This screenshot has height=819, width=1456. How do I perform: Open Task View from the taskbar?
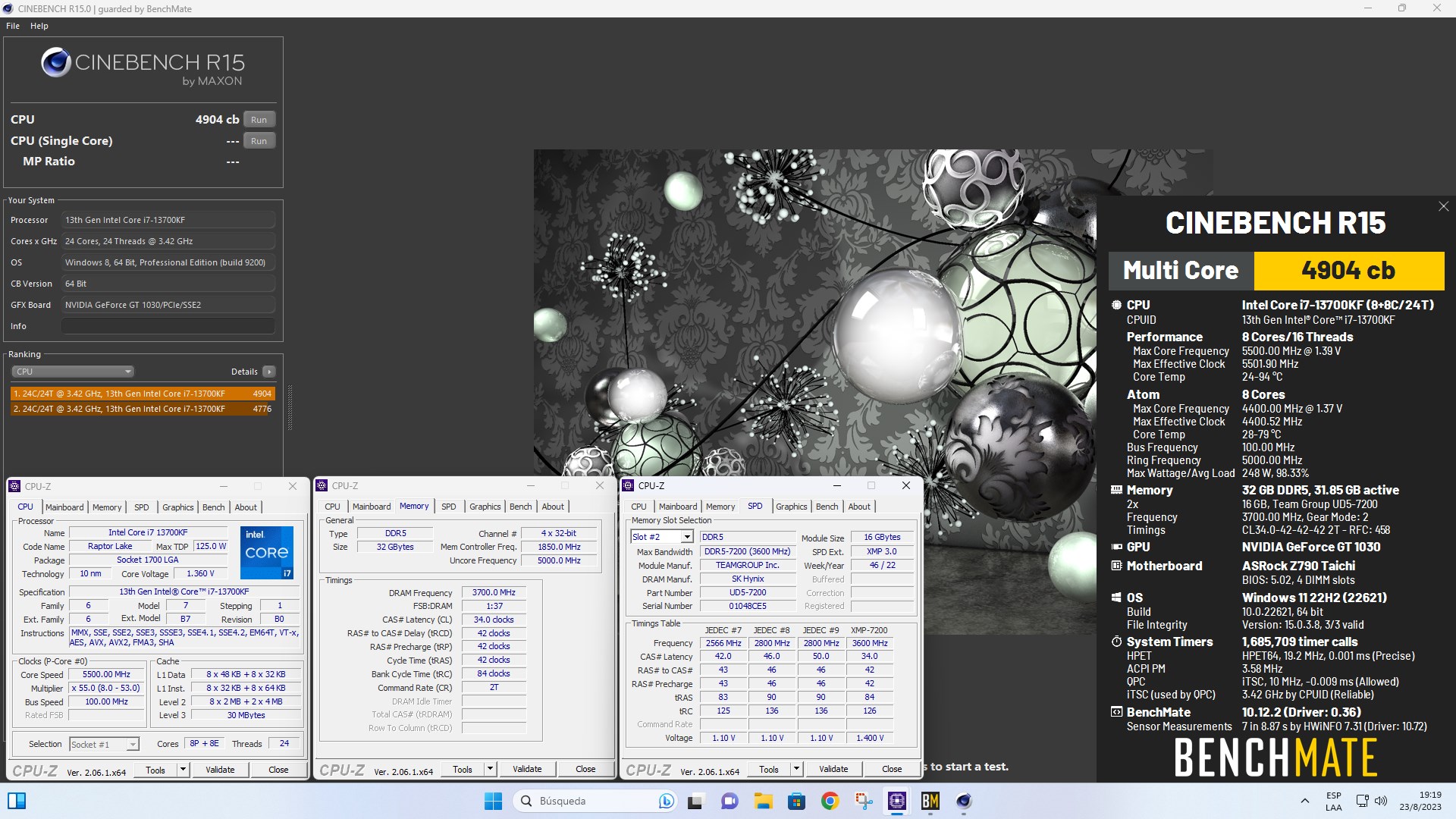pos(695,801)
